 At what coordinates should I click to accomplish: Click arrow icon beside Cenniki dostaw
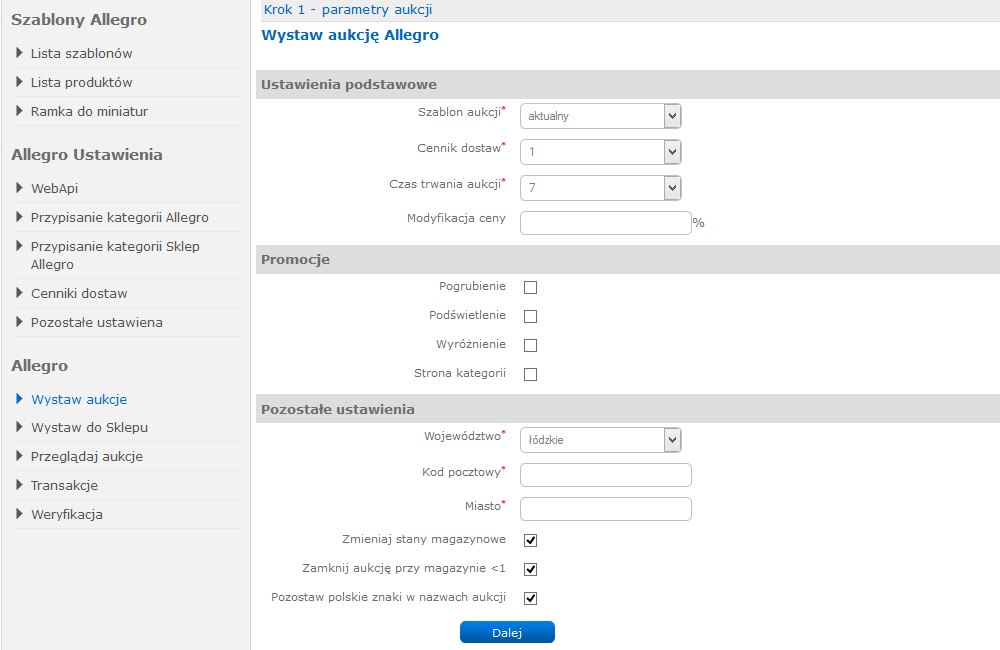click(x=19, y=293)
